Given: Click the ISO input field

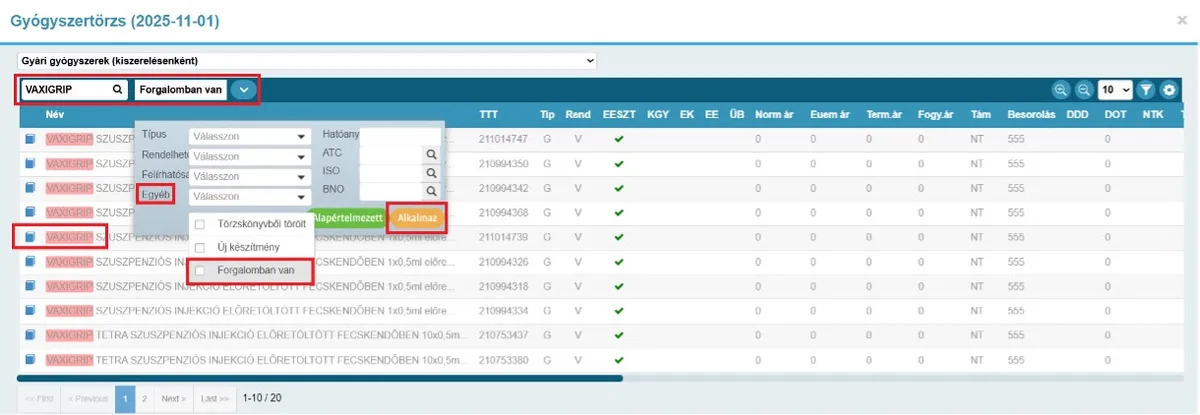Looking at the screenshot, I should pos(391,172).
